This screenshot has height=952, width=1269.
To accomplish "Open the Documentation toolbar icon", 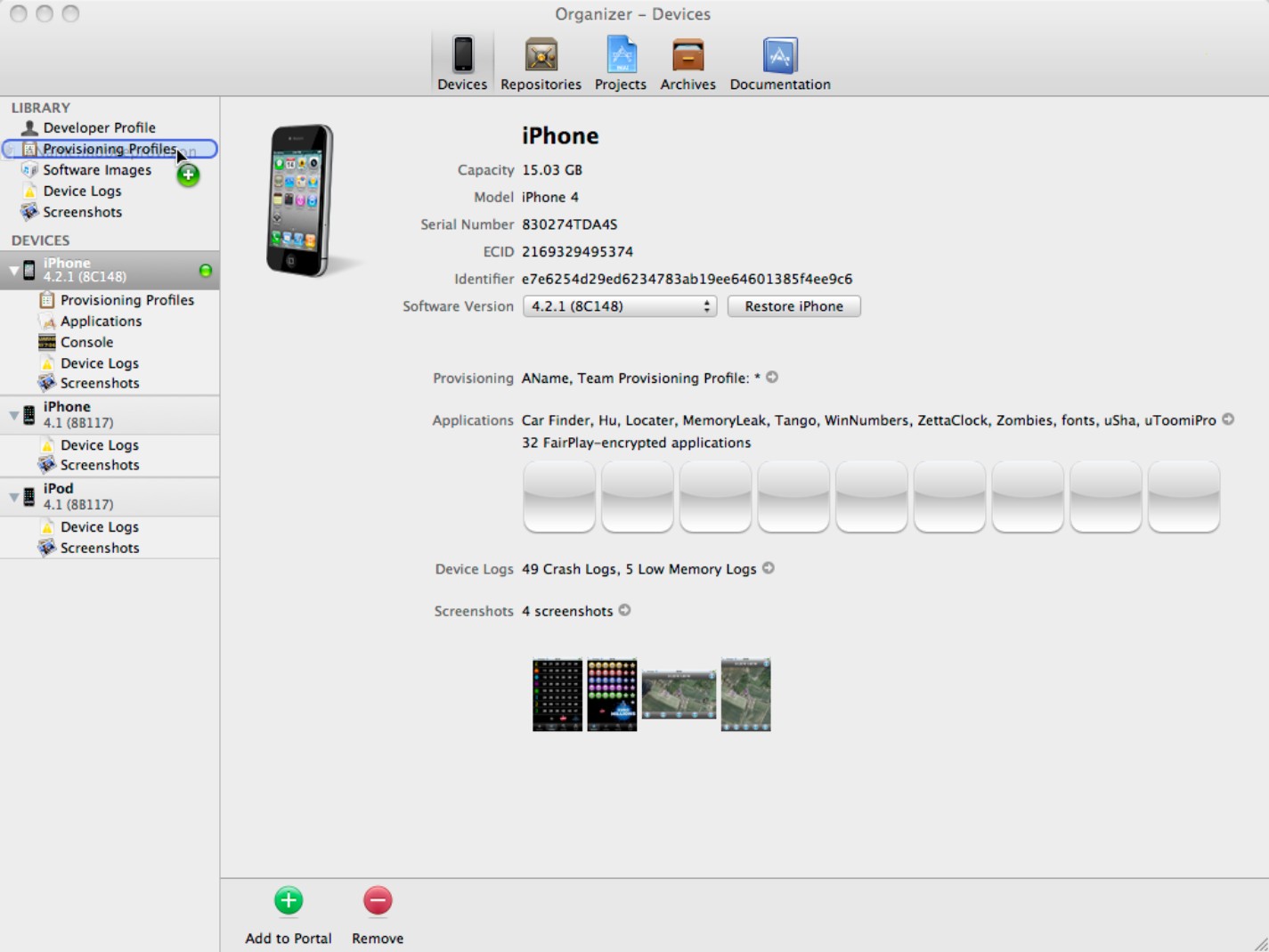I will tap(780, 62).
